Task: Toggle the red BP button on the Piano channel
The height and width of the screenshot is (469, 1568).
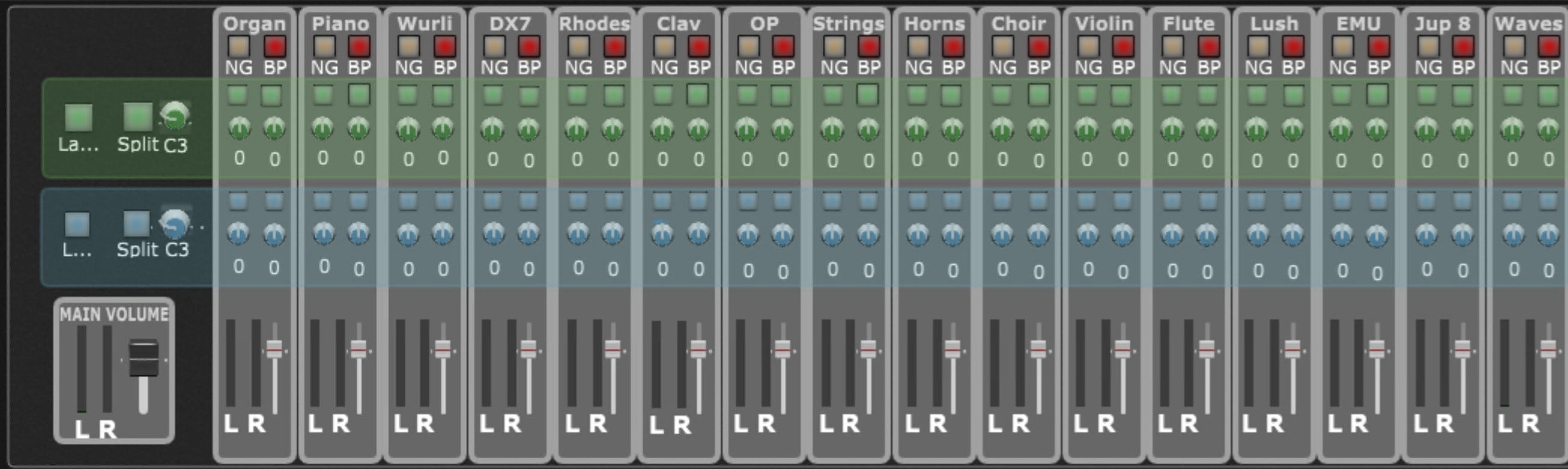Action: coord(359,46)
